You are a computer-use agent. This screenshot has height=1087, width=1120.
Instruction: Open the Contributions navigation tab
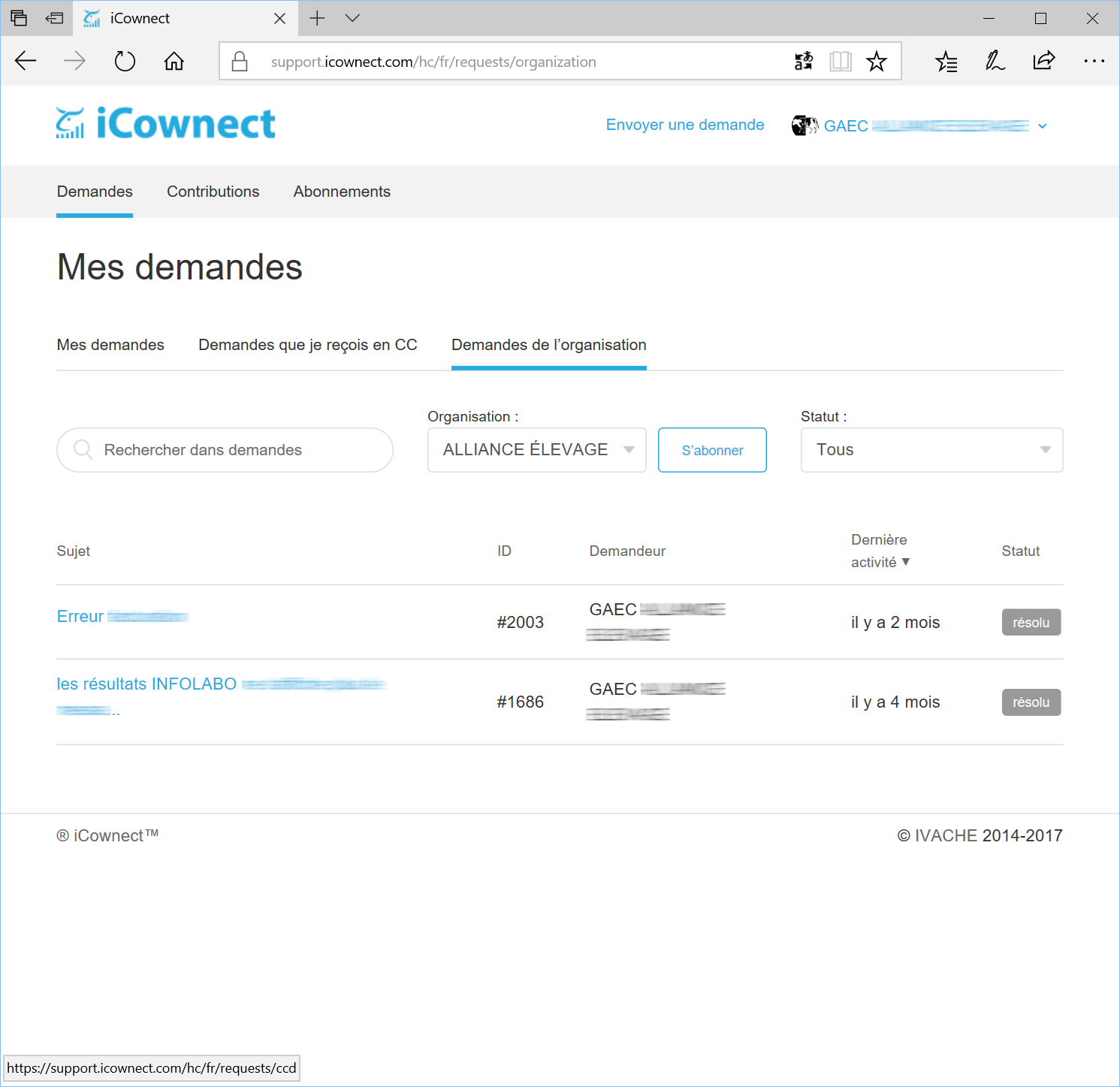click(213, 192)
